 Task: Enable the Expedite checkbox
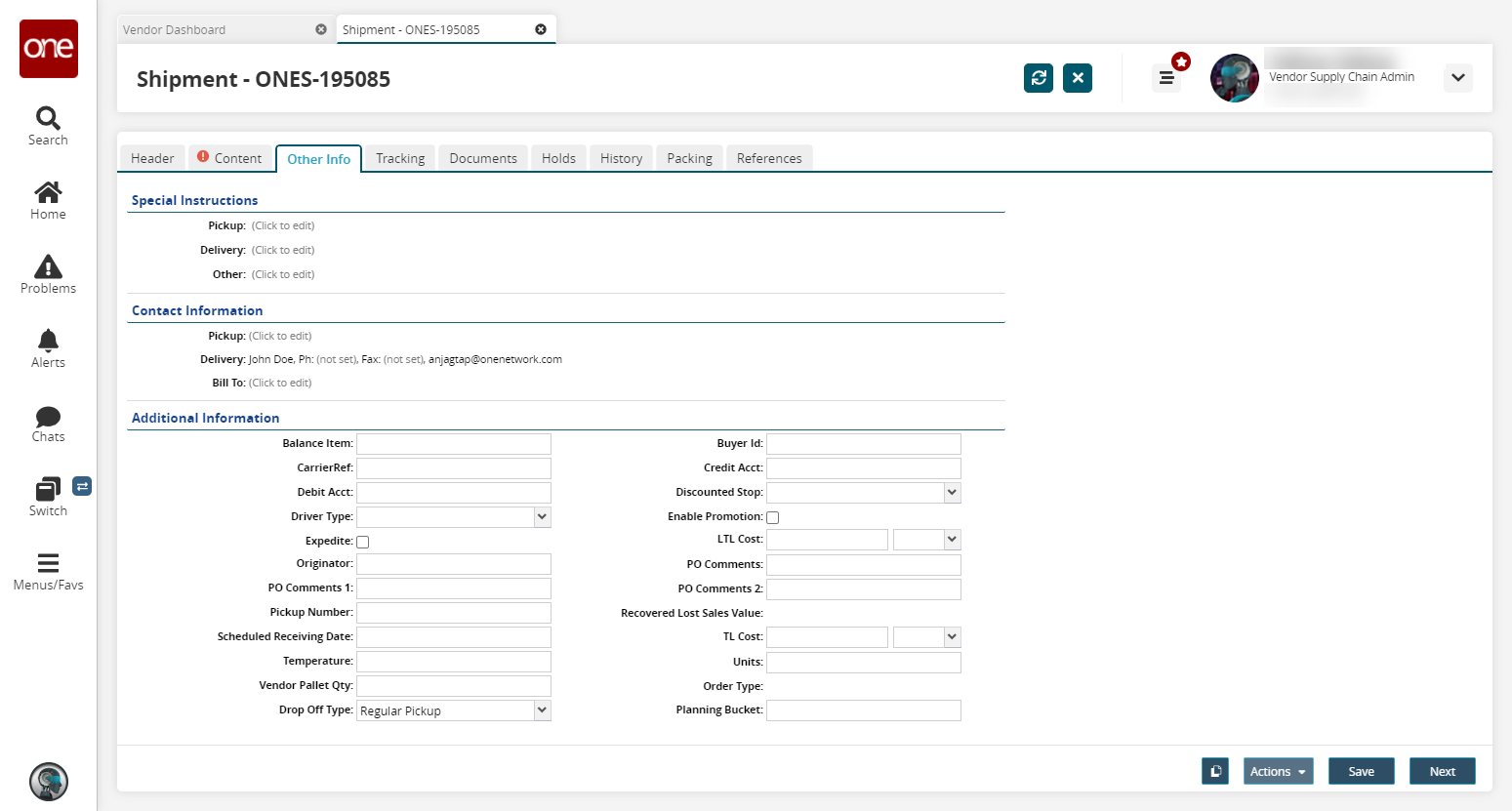(x=363, y=542)
